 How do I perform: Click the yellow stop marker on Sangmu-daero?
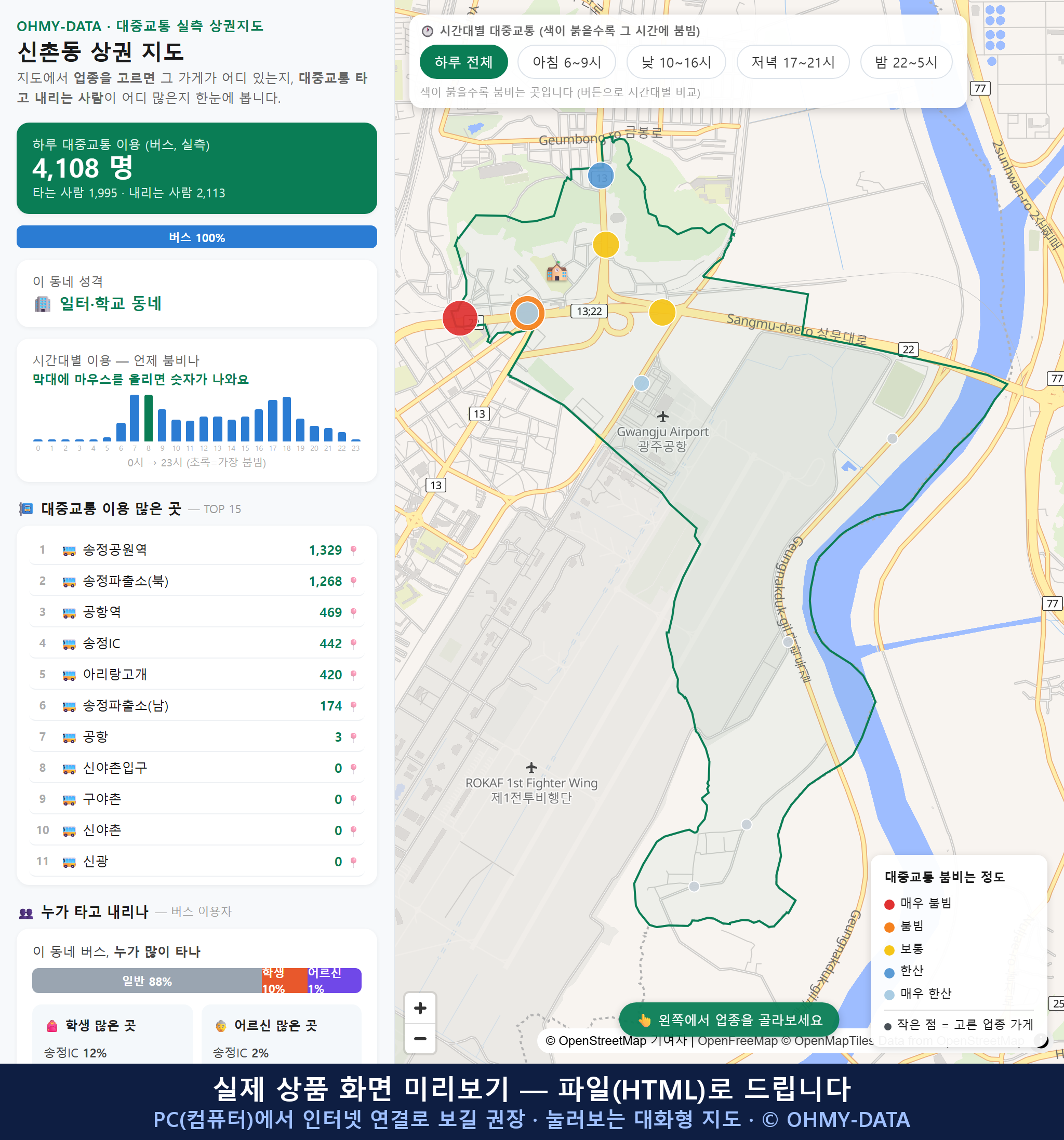point(662,313)
